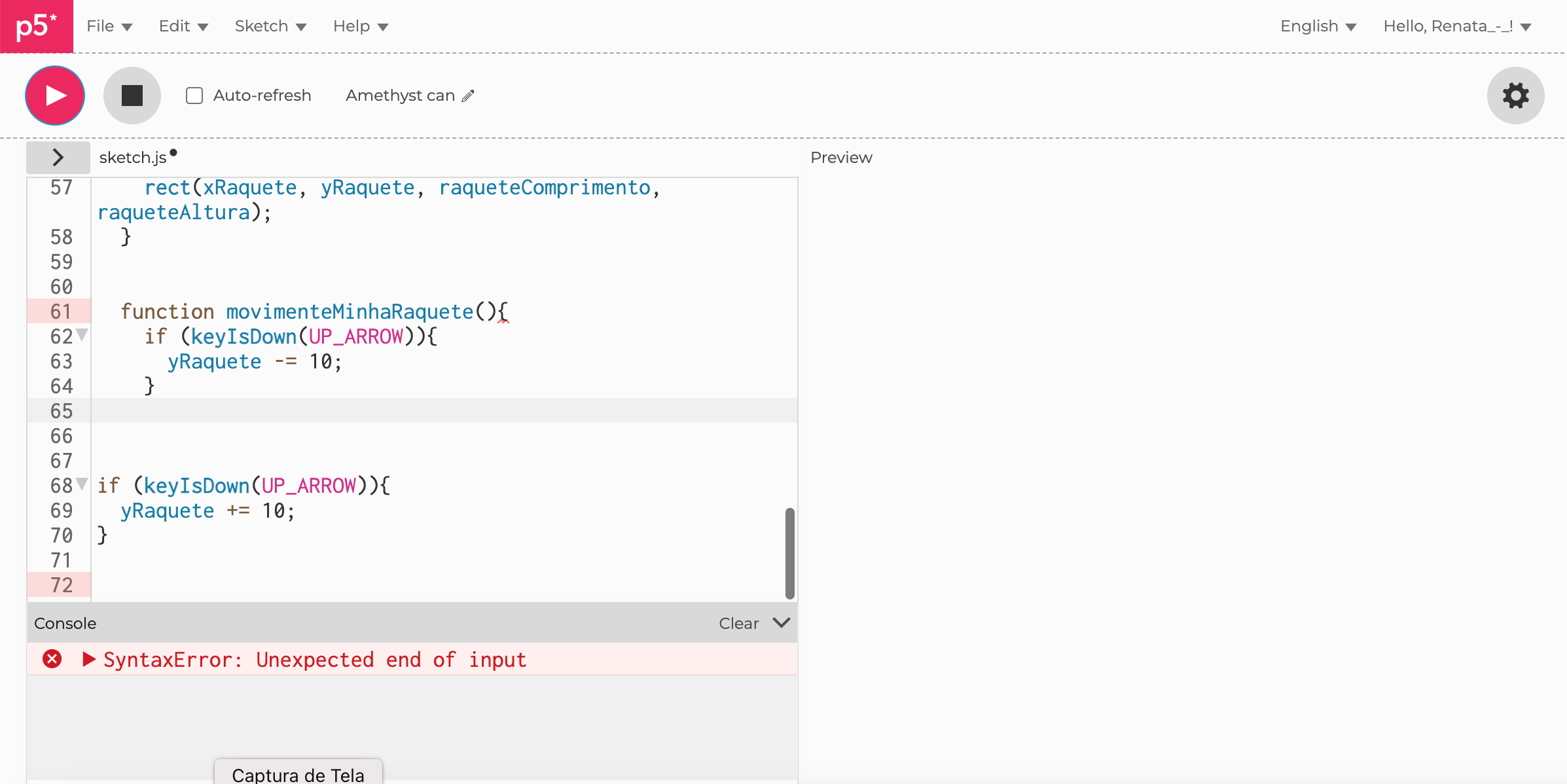Collapse the code fold at line 62
The height and width of the screenshot is (784, 1567).
[82, 335]
